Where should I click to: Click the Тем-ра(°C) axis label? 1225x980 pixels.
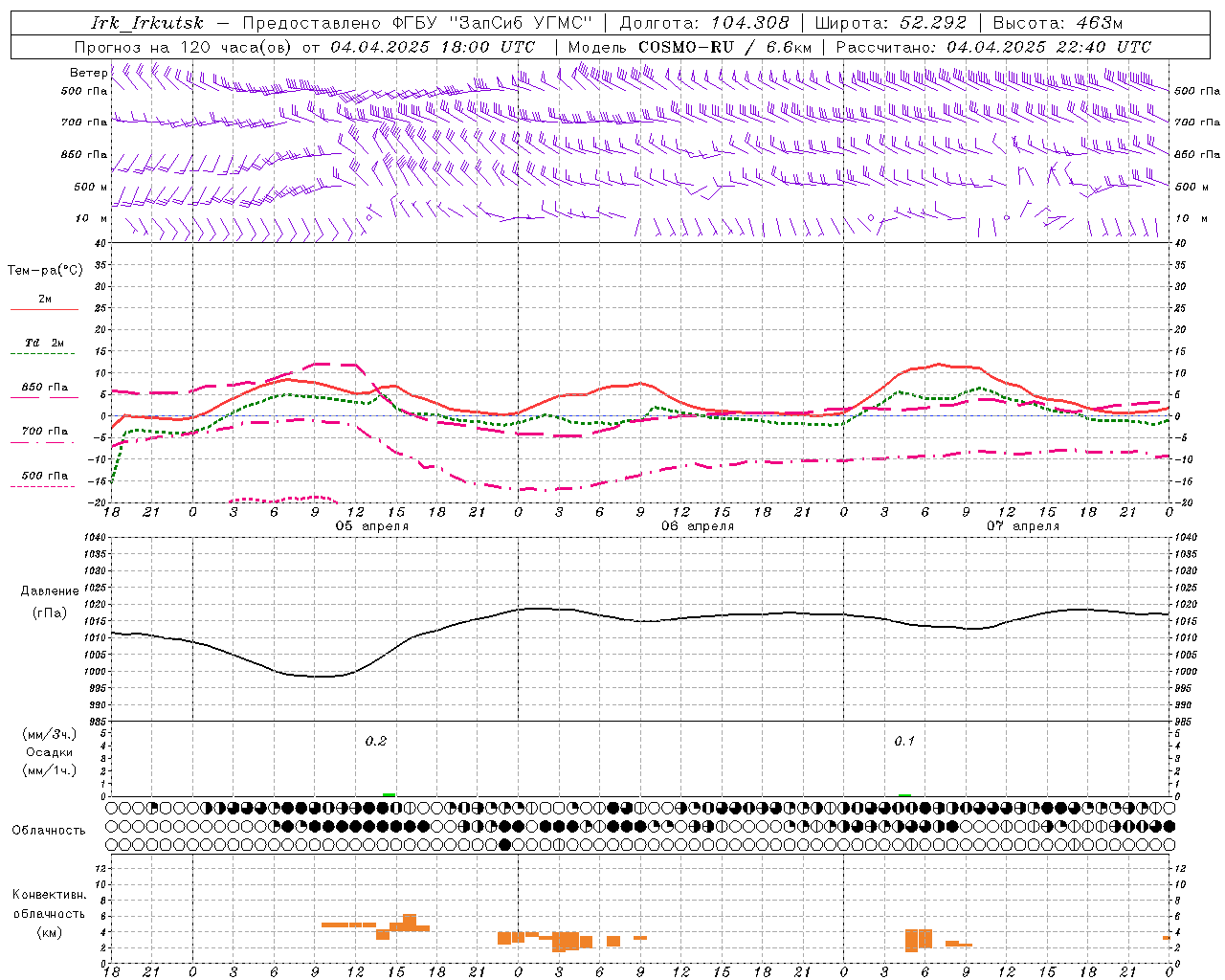coord(45,271)
